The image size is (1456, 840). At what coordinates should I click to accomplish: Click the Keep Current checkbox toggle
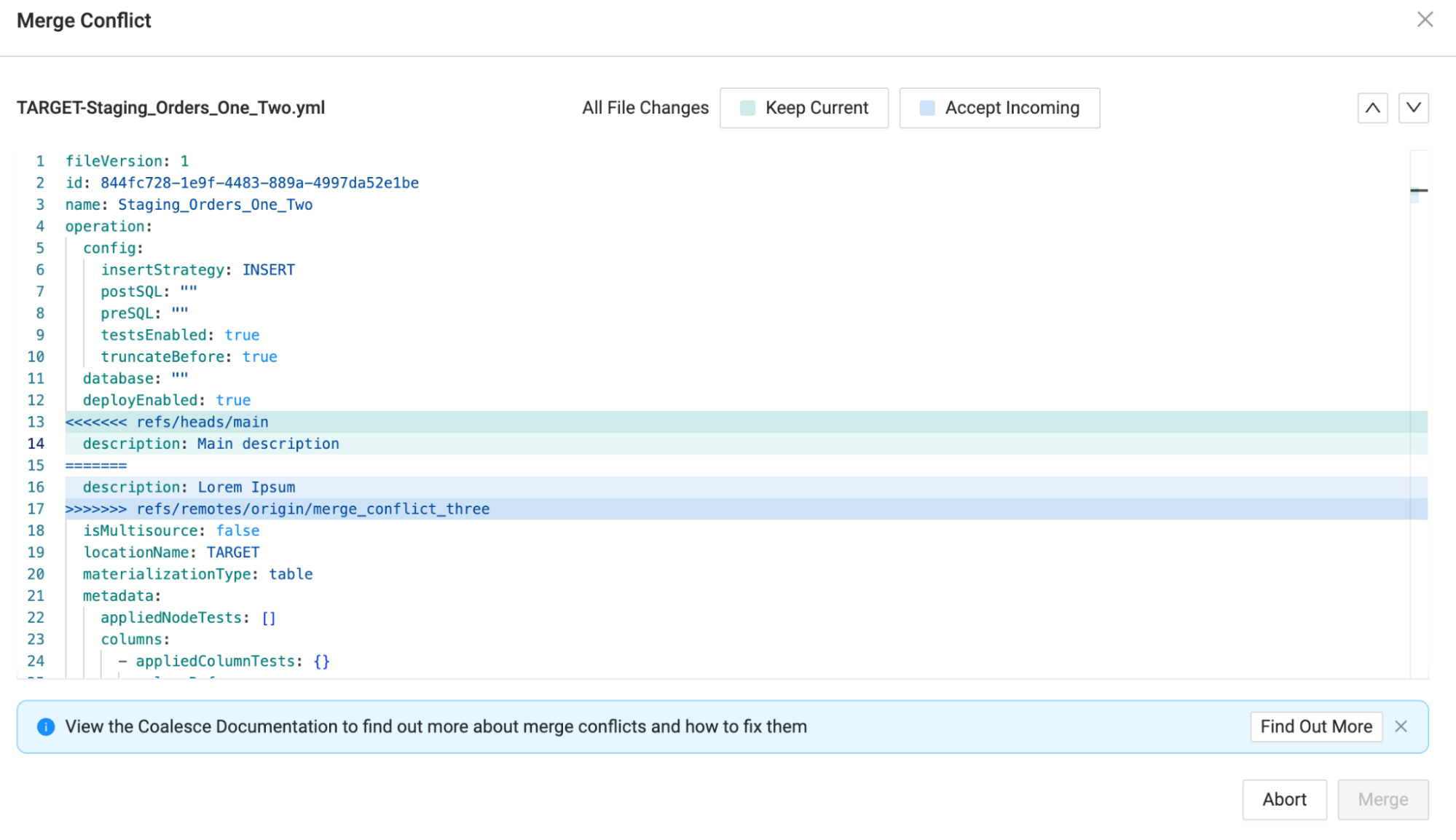pyautogui.click(x=748, y=108)
